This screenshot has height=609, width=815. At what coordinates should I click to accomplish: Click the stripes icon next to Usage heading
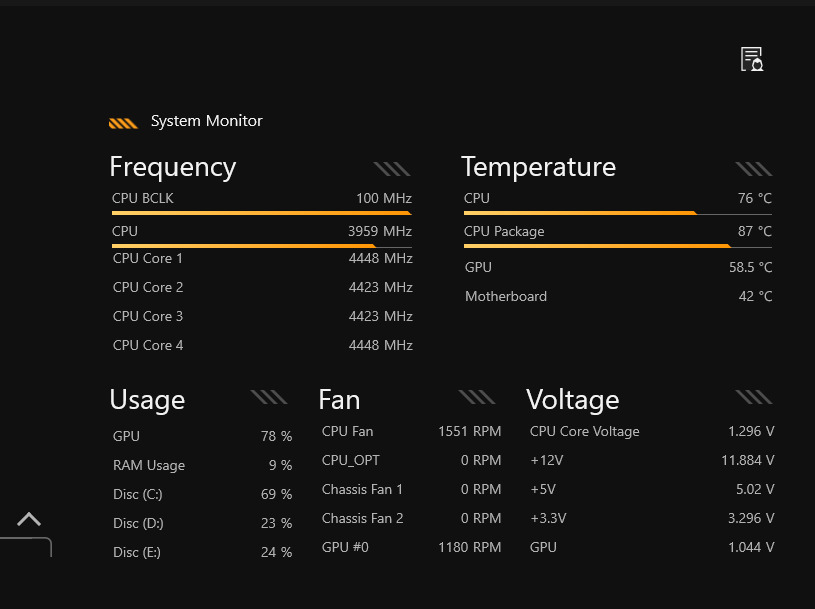pos(268,397)
